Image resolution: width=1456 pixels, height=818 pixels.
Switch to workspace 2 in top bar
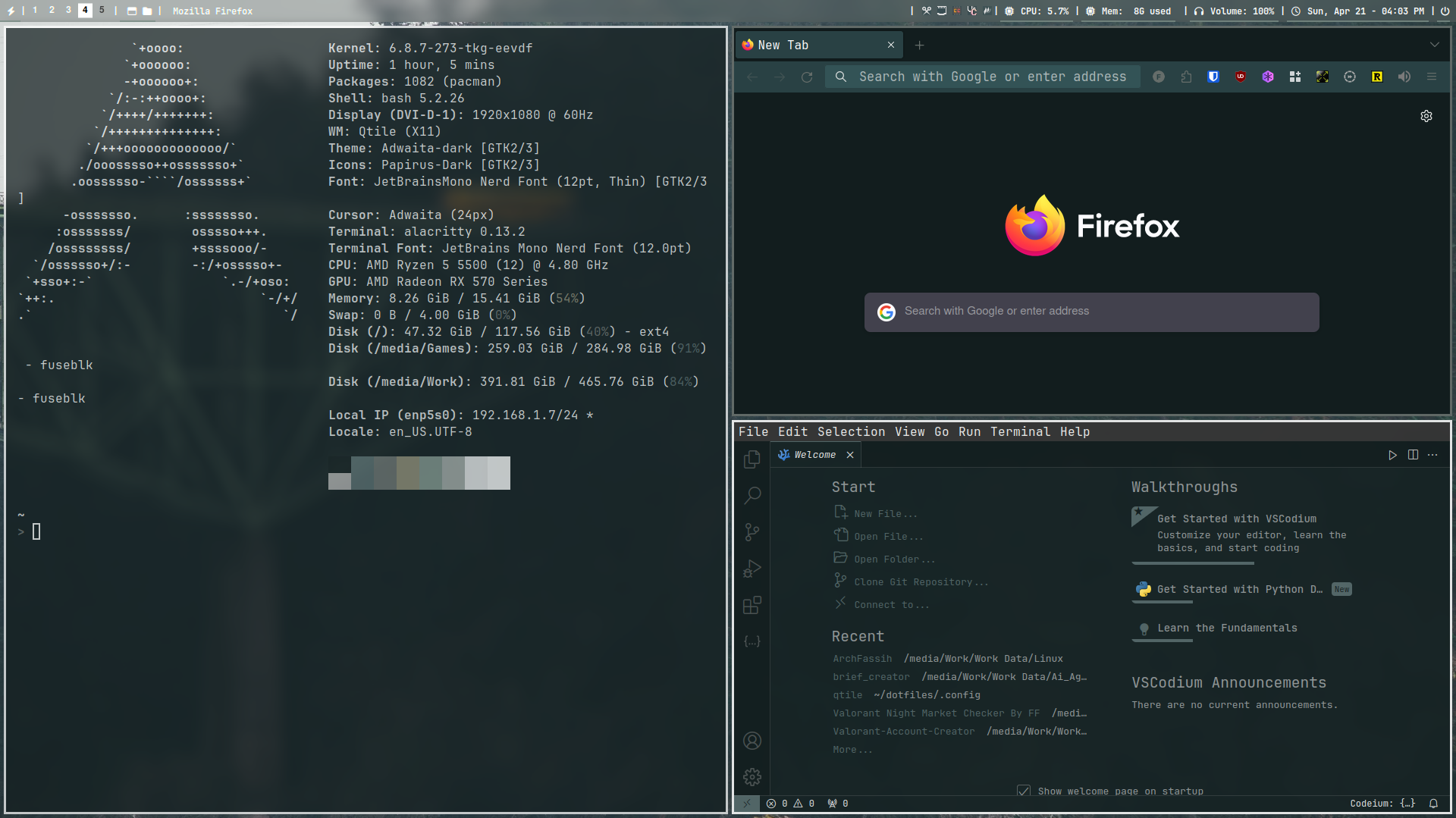[52, 10]
